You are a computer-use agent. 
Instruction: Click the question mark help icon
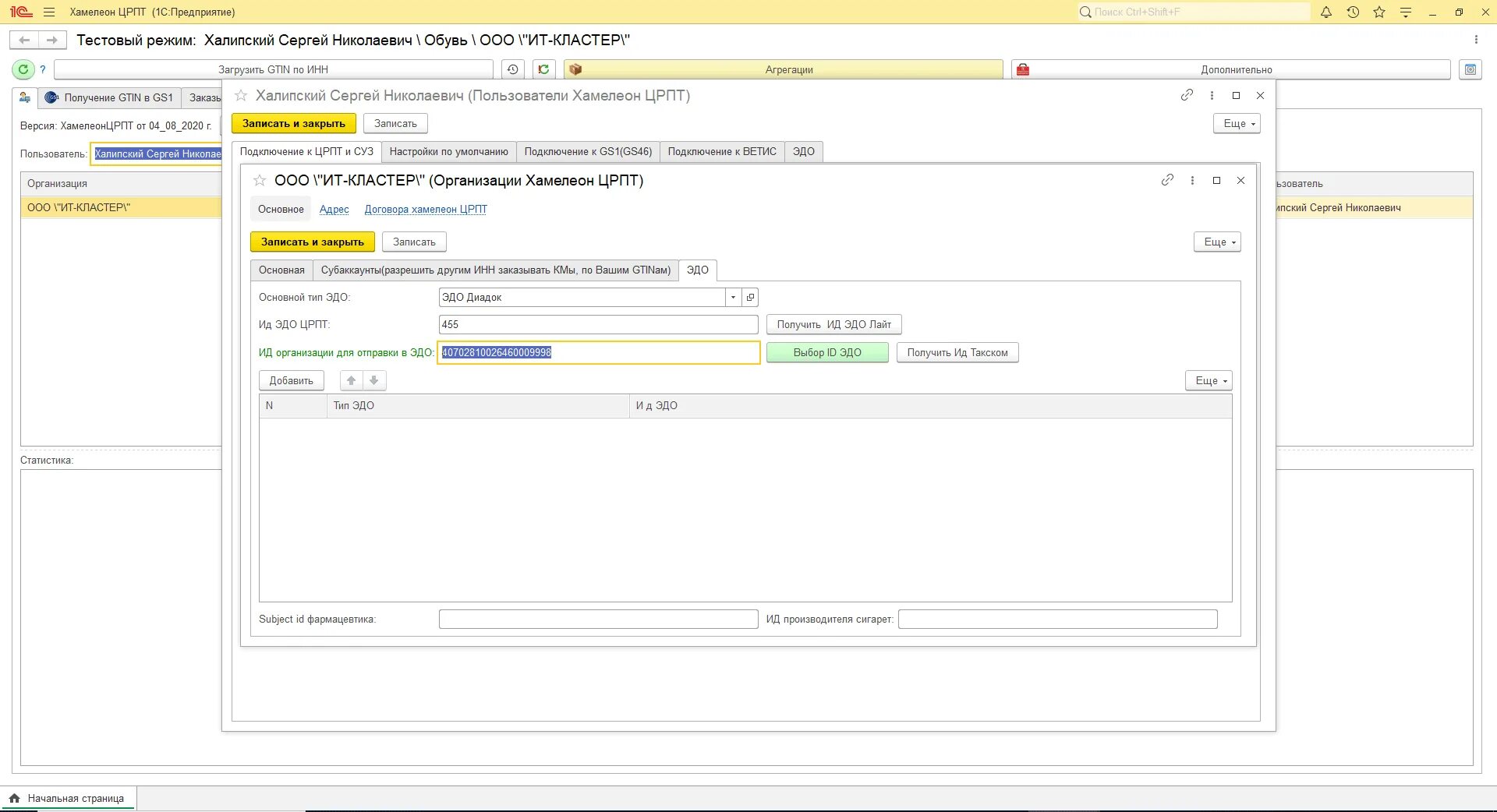pos(43,69)
